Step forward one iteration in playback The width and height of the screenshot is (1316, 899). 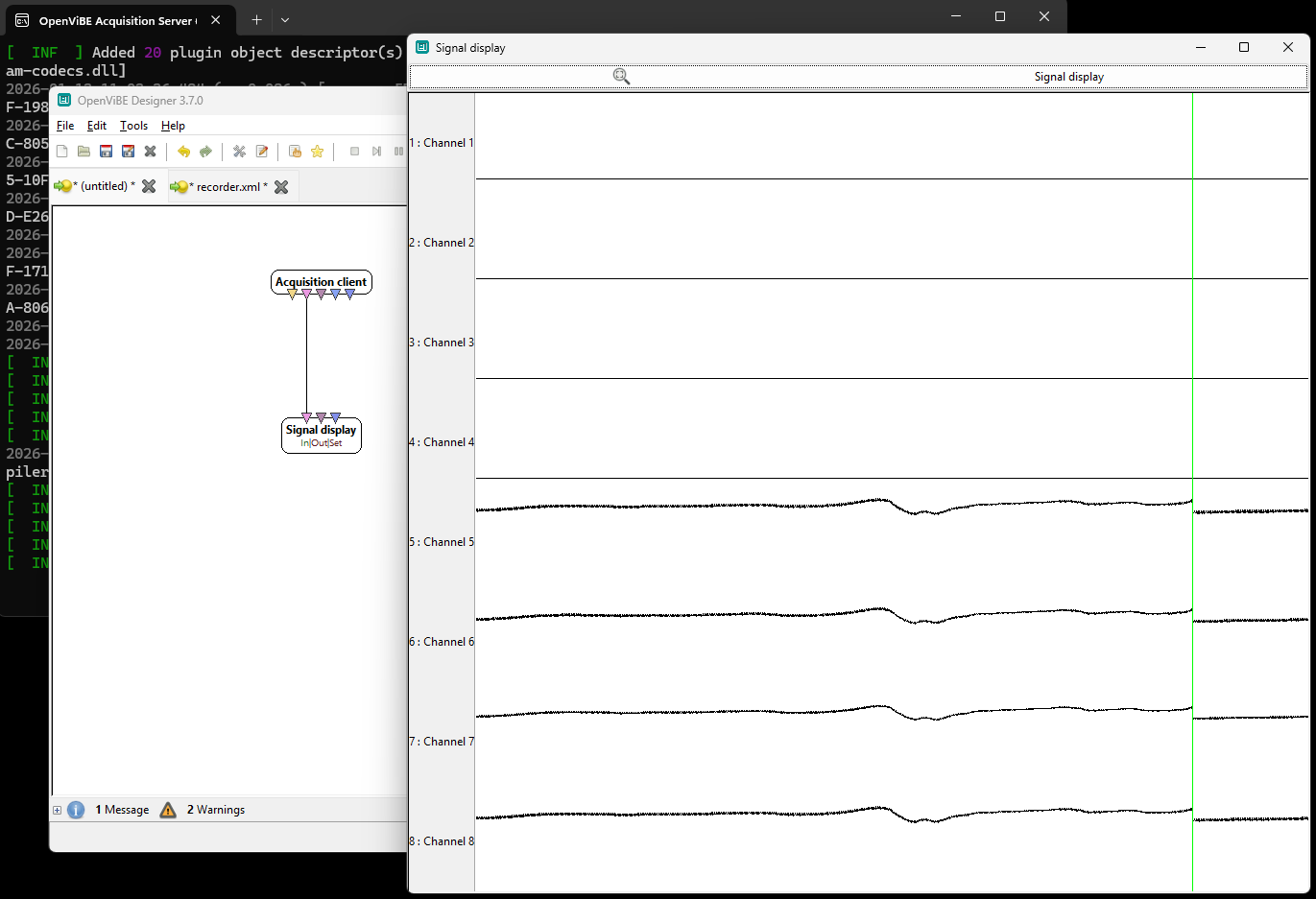point(376,151)
